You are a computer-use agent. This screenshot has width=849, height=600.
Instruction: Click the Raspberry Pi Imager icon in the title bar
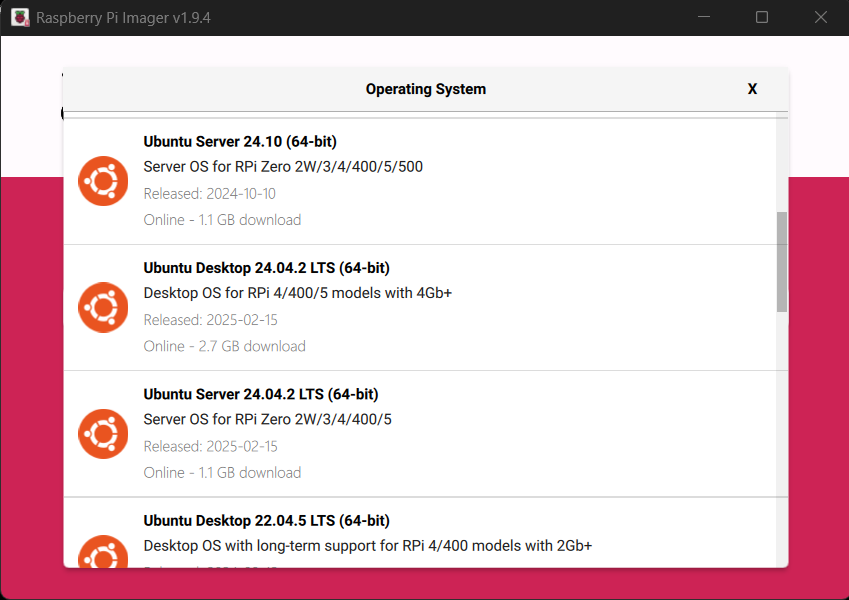[20, 17]
